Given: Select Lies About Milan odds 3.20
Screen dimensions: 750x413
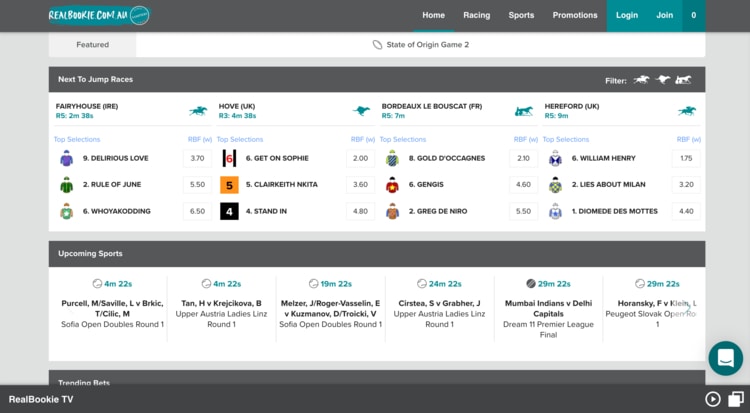Looking at the screenshot, I should click(x=686, y=185).
